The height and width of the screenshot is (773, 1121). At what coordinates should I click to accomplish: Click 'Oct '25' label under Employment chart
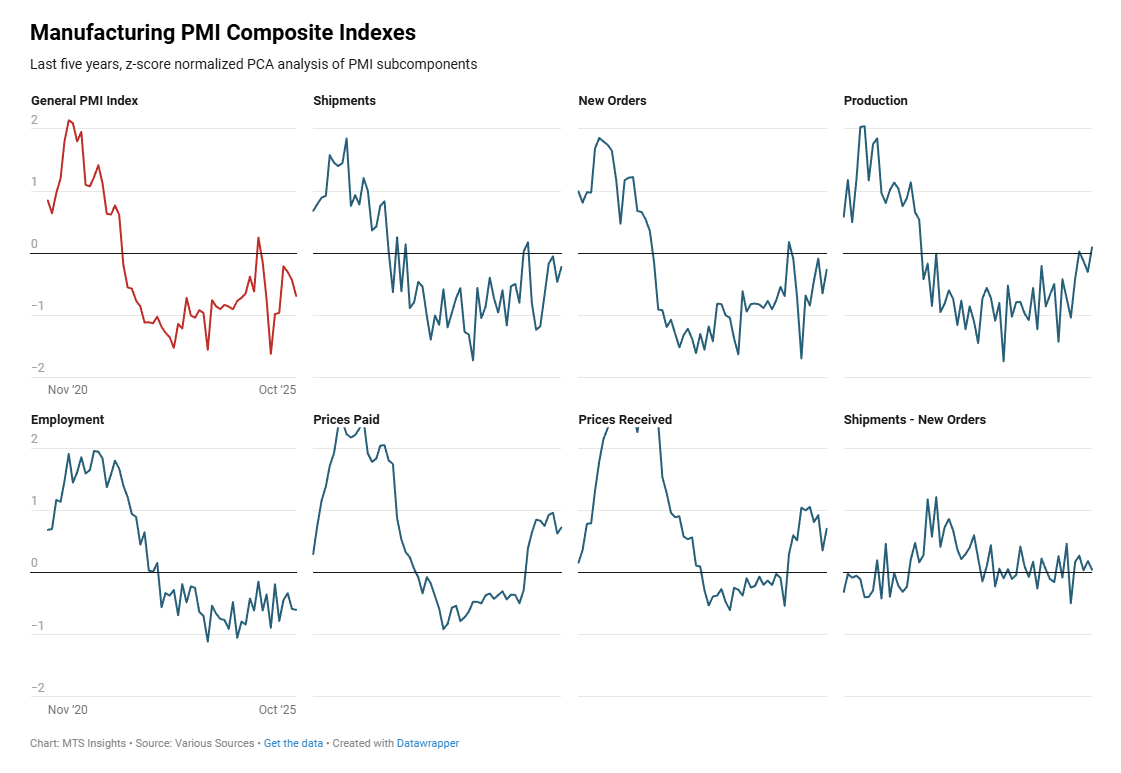click(x=277, y=710)
